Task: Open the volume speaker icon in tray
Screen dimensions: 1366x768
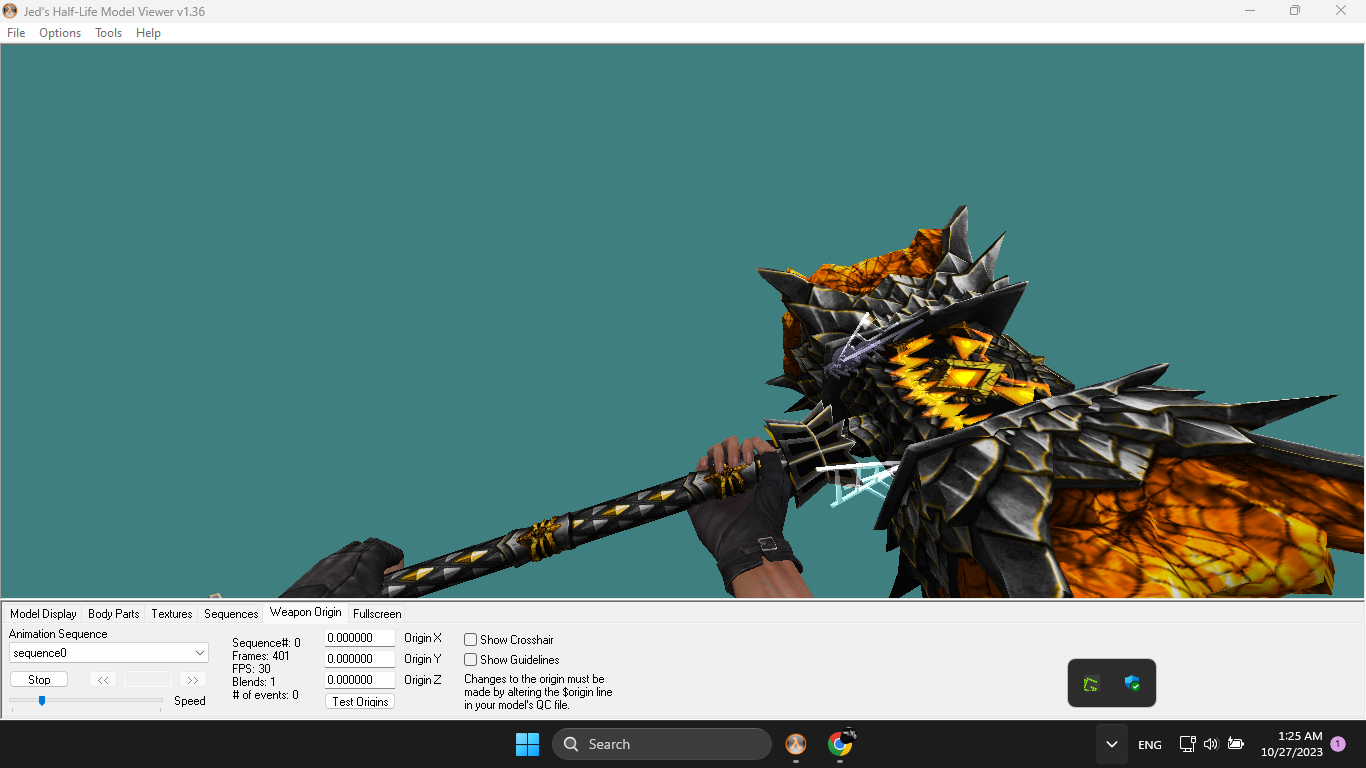Action: pyautogui.click(x=1211, y=744)
